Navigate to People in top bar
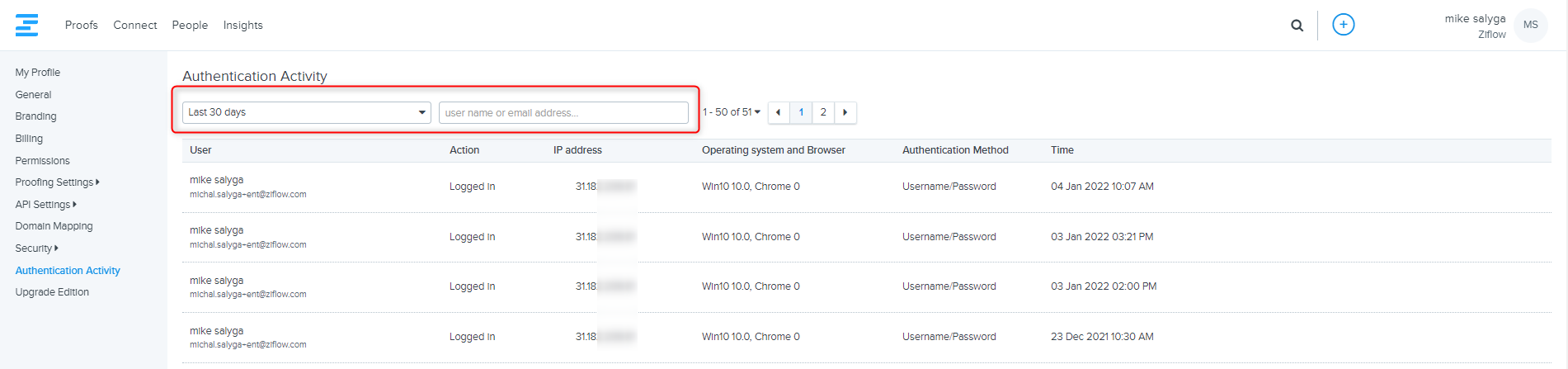This screenshot has width=1568, height=369. (x=190, y=26)
